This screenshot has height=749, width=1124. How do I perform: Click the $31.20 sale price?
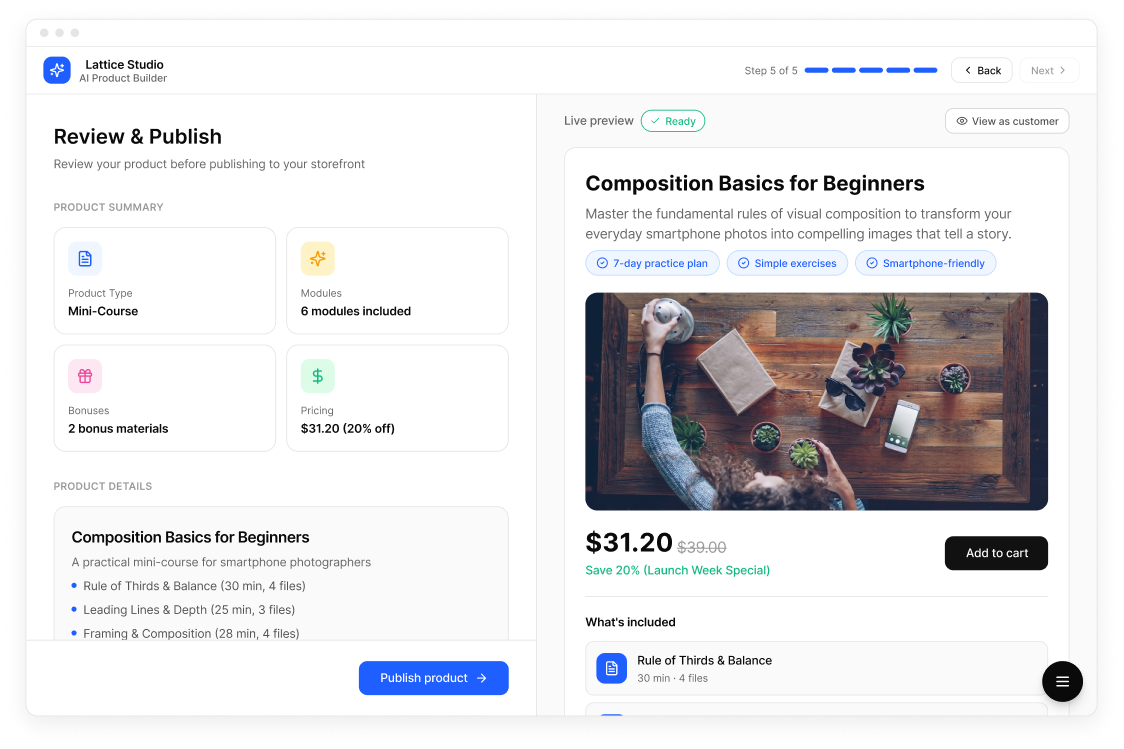(629, 543)
